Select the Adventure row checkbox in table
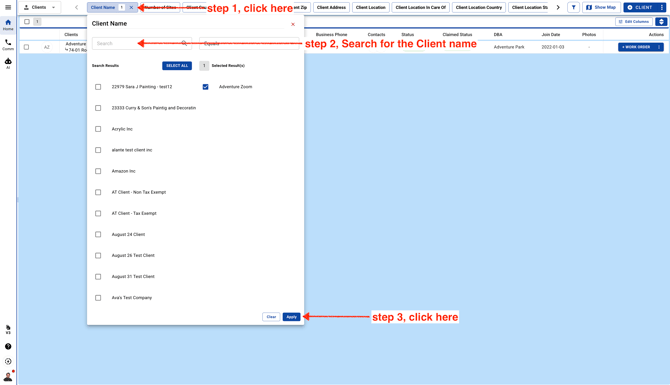The height and width of the screenshot is (385, 670). click(26, 47)
